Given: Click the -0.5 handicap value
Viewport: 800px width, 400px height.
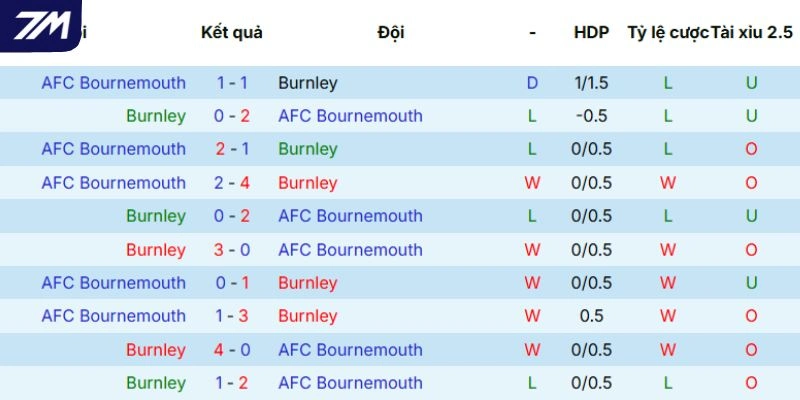Looking at the screenshot, I should [x=591, y=116].
